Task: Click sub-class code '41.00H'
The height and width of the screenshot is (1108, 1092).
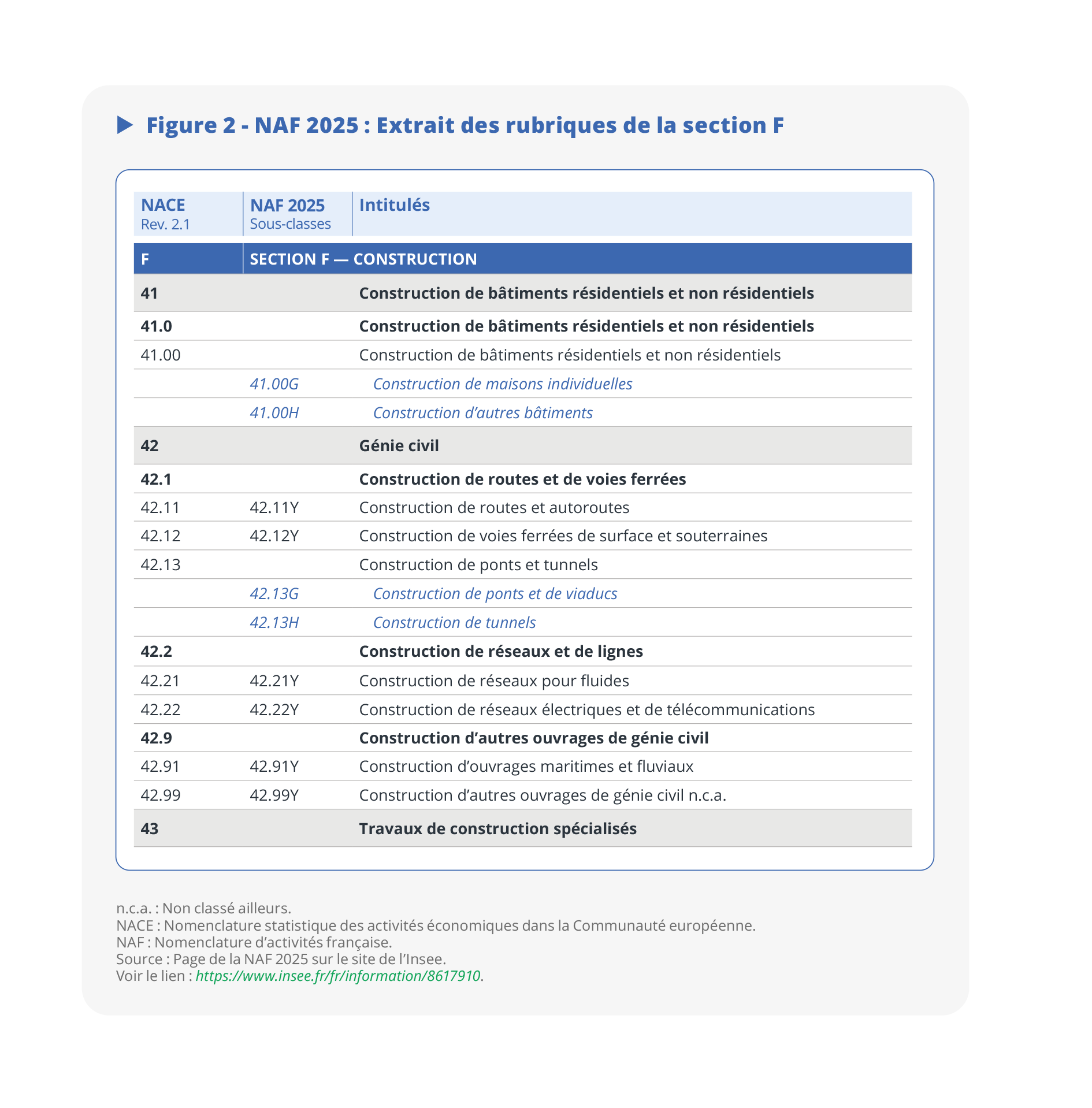Action: pyautogui.click(x=274, y=412)
